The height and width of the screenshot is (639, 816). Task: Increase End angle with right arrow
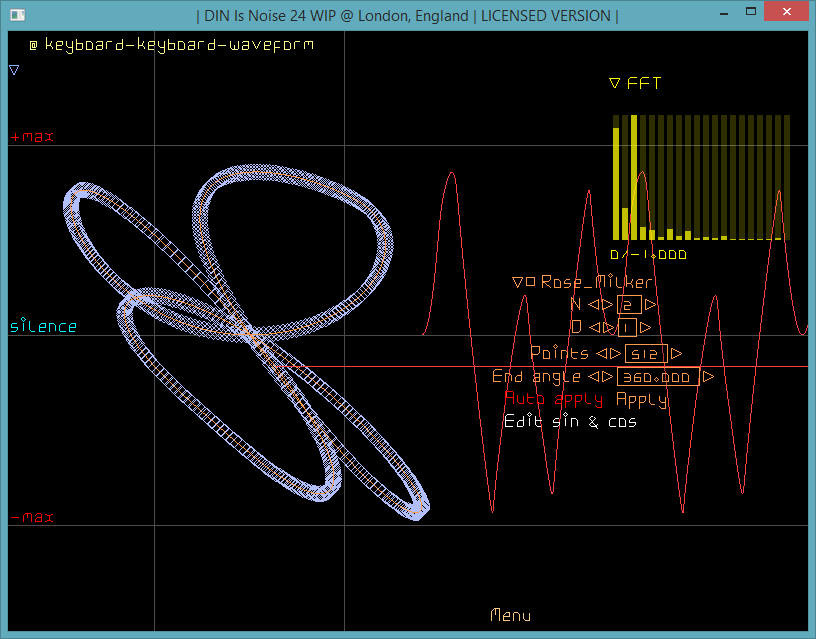[x=708, y=377]
